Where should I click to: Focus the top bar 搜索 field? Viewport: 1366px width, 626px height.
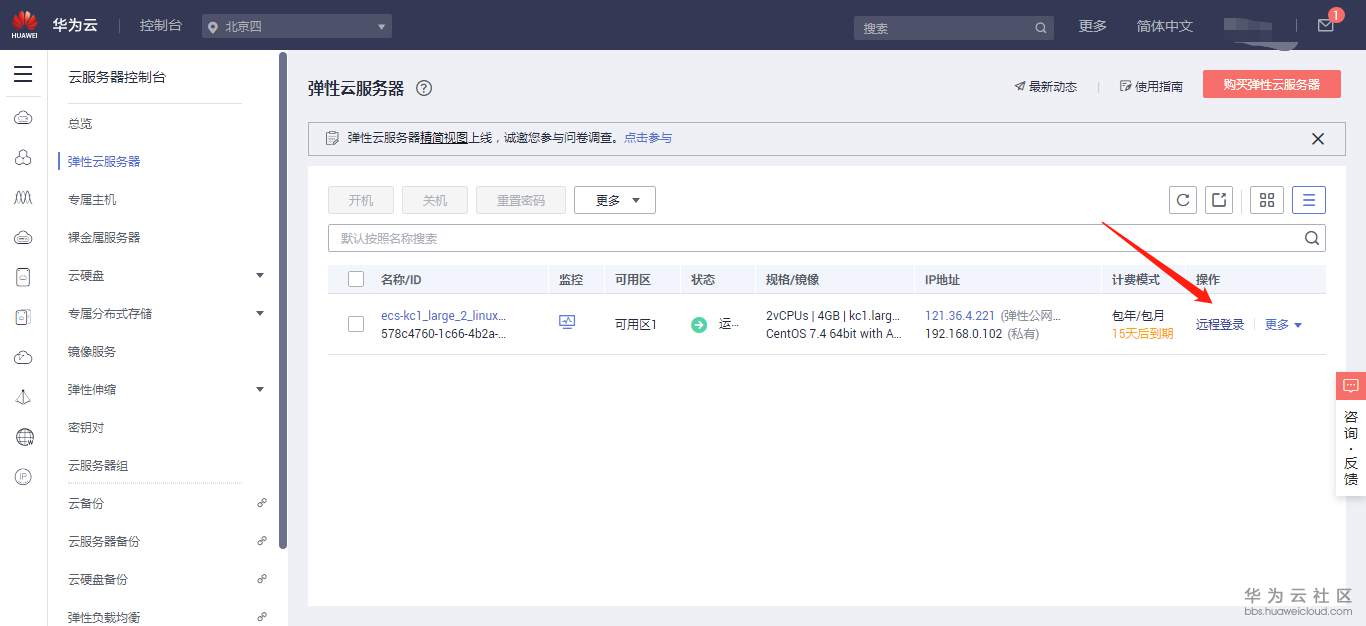click(x=954, y=28)
